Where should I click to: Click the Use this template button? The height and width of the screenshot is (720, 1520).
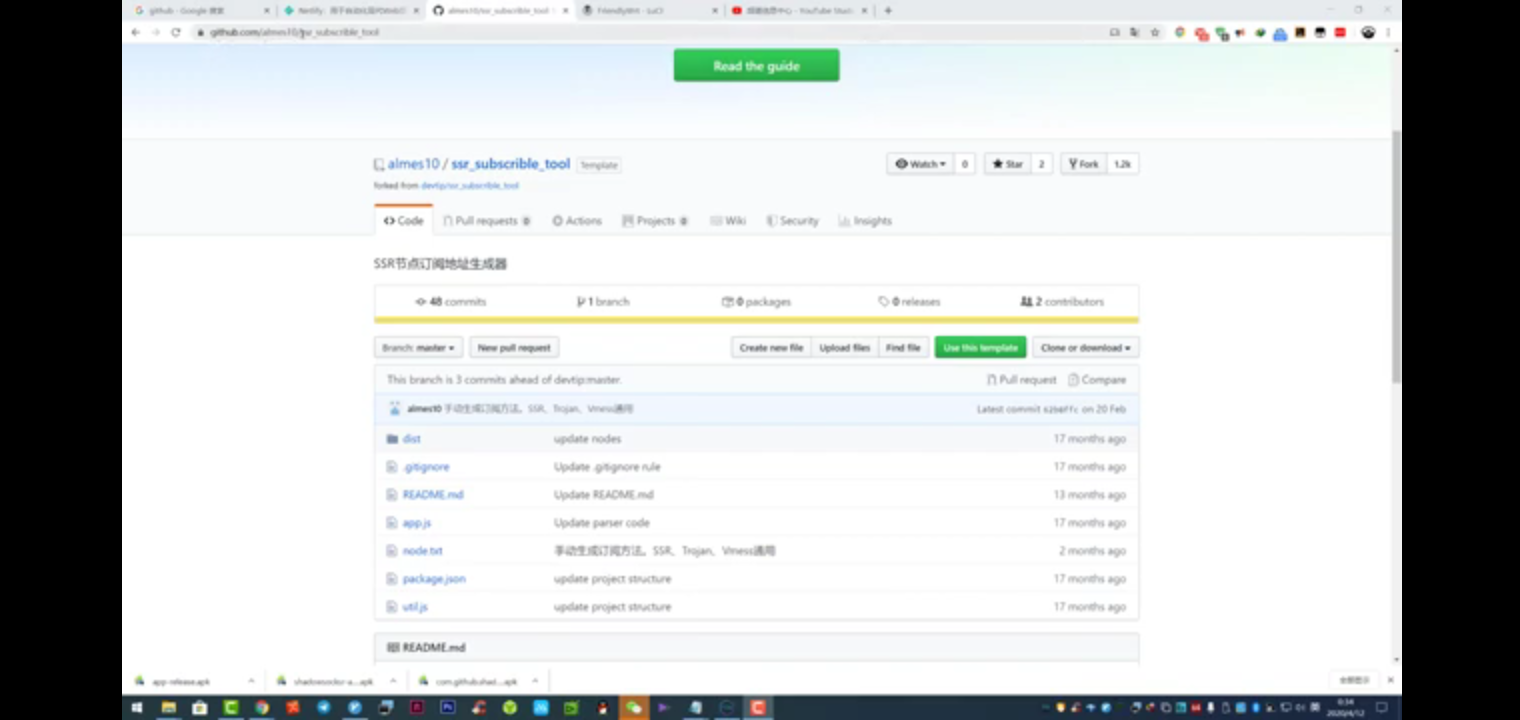(x=980, y=347)
